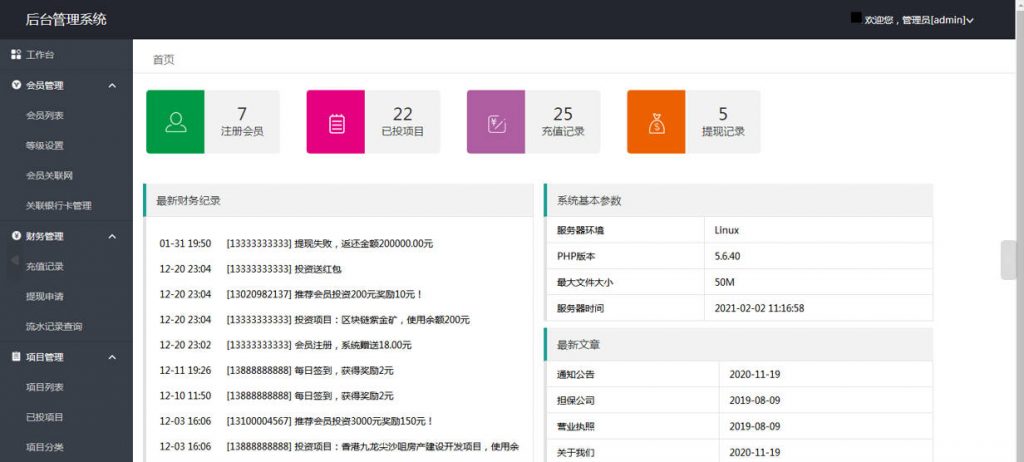Open 会员关联网 menu item

(50, 176)
